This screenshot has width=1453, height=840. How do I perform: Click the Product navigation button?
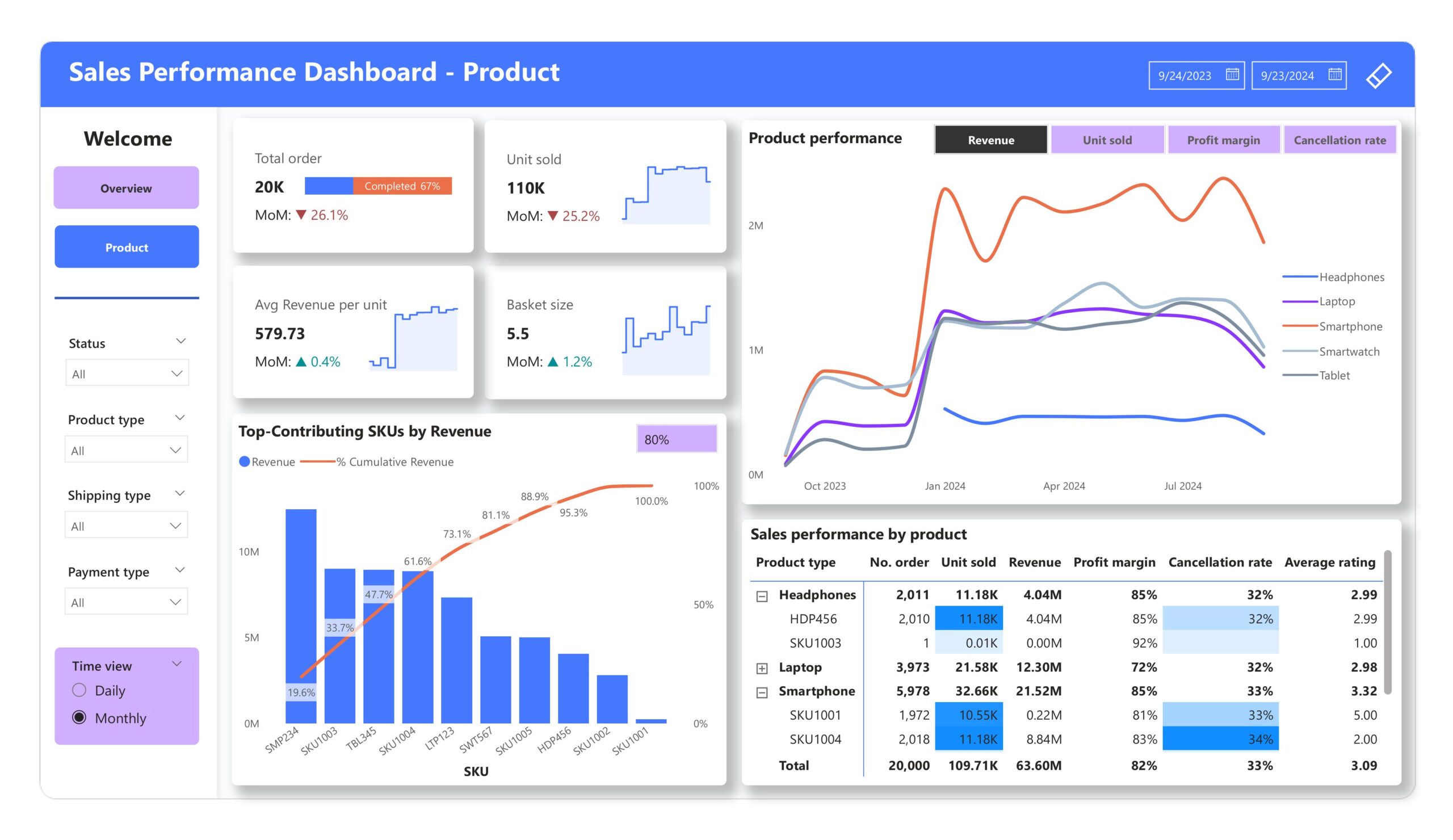point(126,247)
